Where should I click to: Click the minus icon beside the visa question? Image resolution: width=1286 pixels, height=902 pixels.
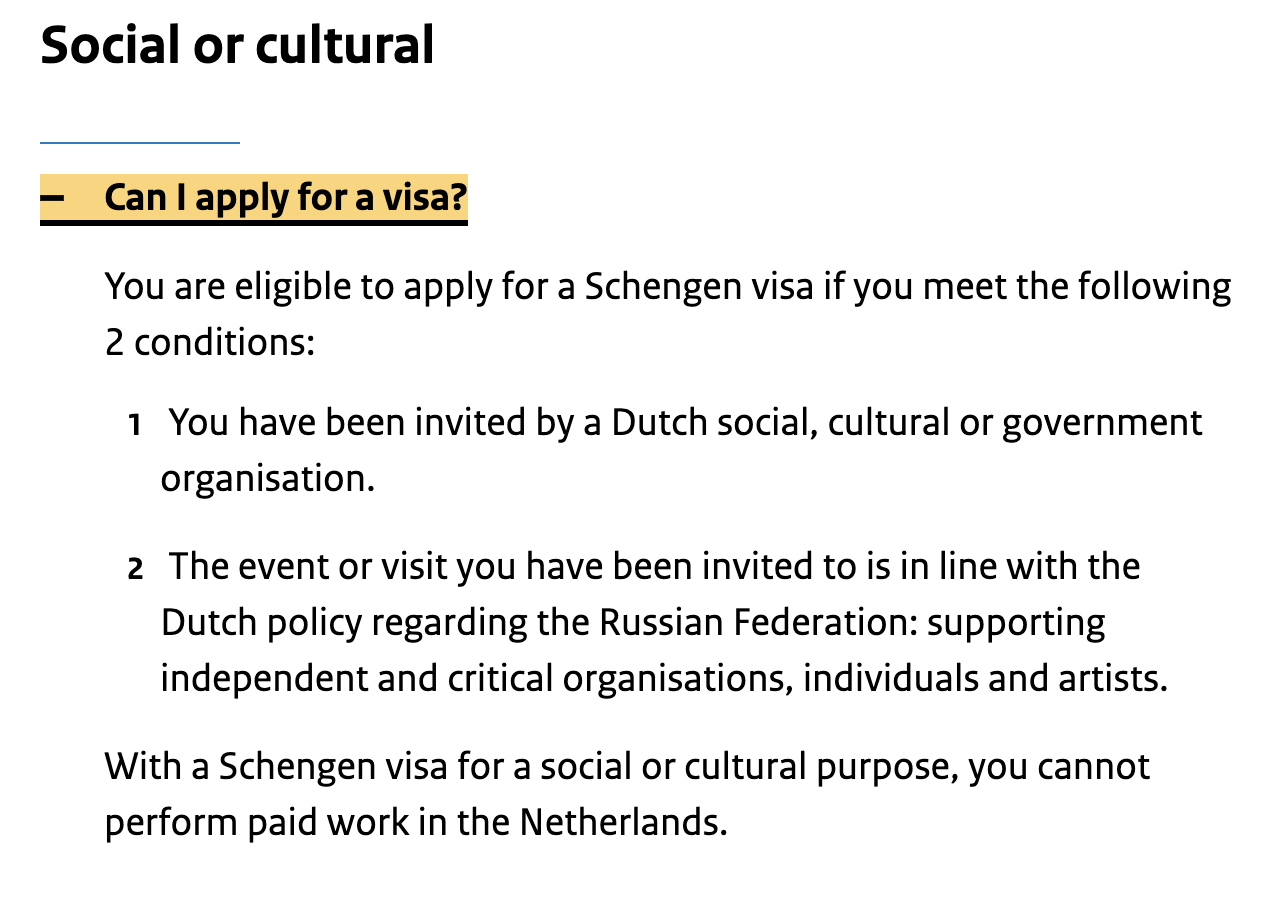click(x=52, y=198)
